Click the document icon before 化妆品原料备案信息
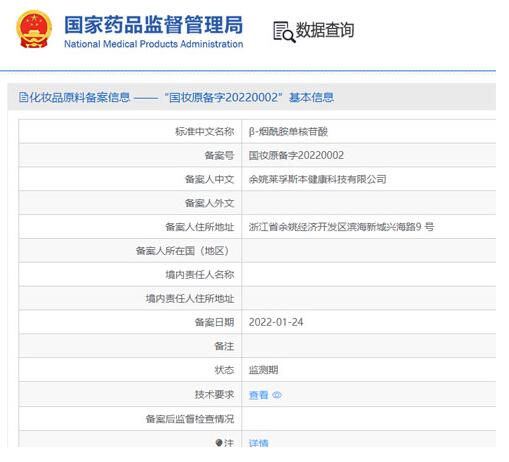The height and width of the screenshot is (462, 509). 23,97
